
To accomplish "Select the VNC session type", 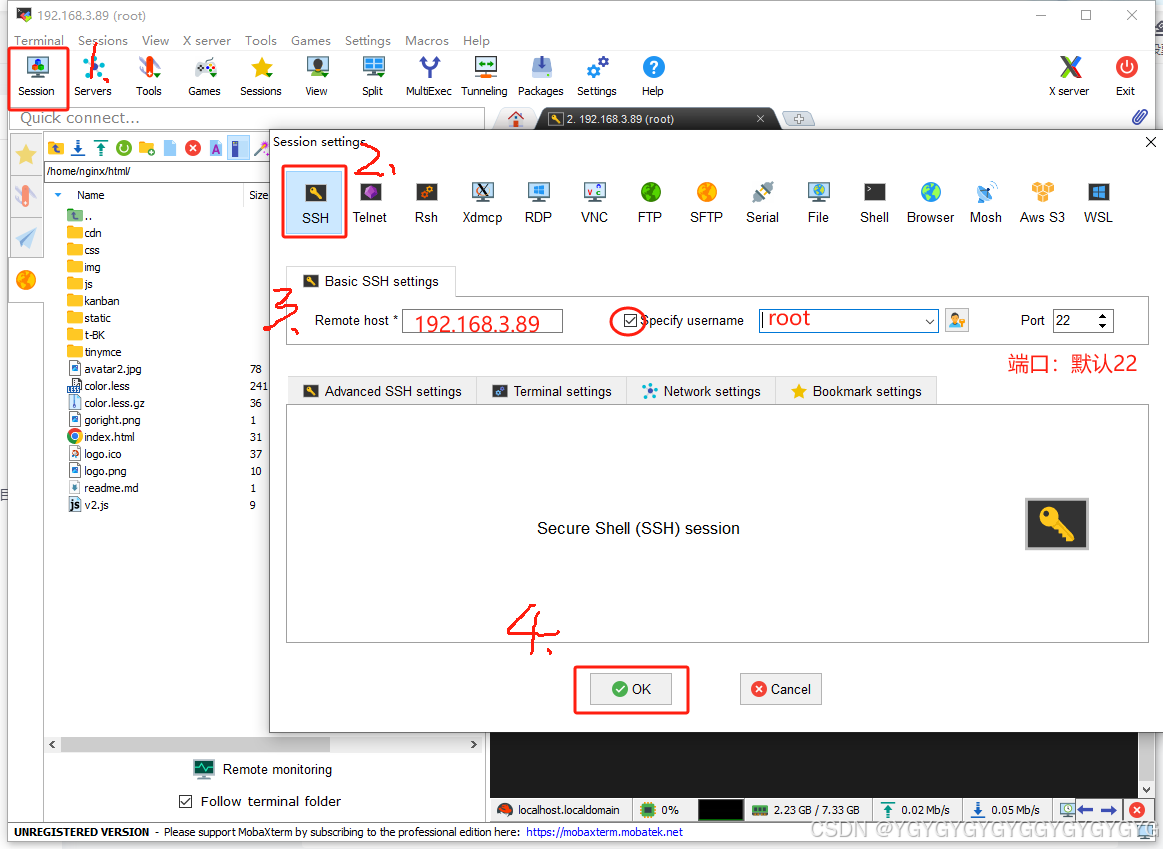I will tap(594, 200).
